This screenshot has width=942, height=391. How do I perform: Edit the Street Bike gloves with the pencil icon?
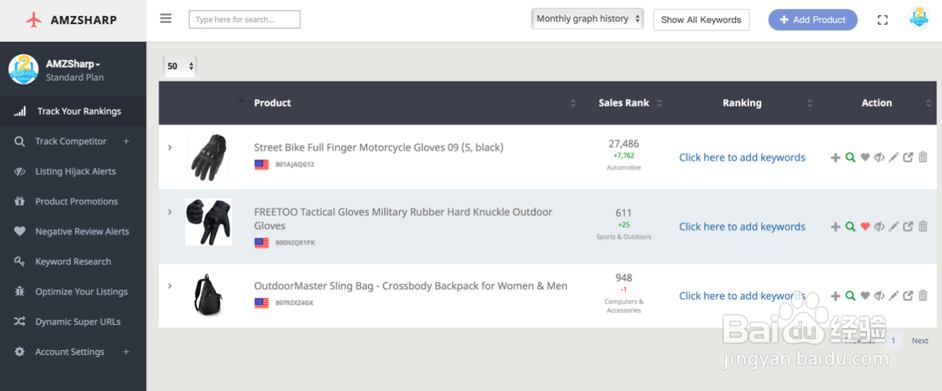click(x=893, y=157)
